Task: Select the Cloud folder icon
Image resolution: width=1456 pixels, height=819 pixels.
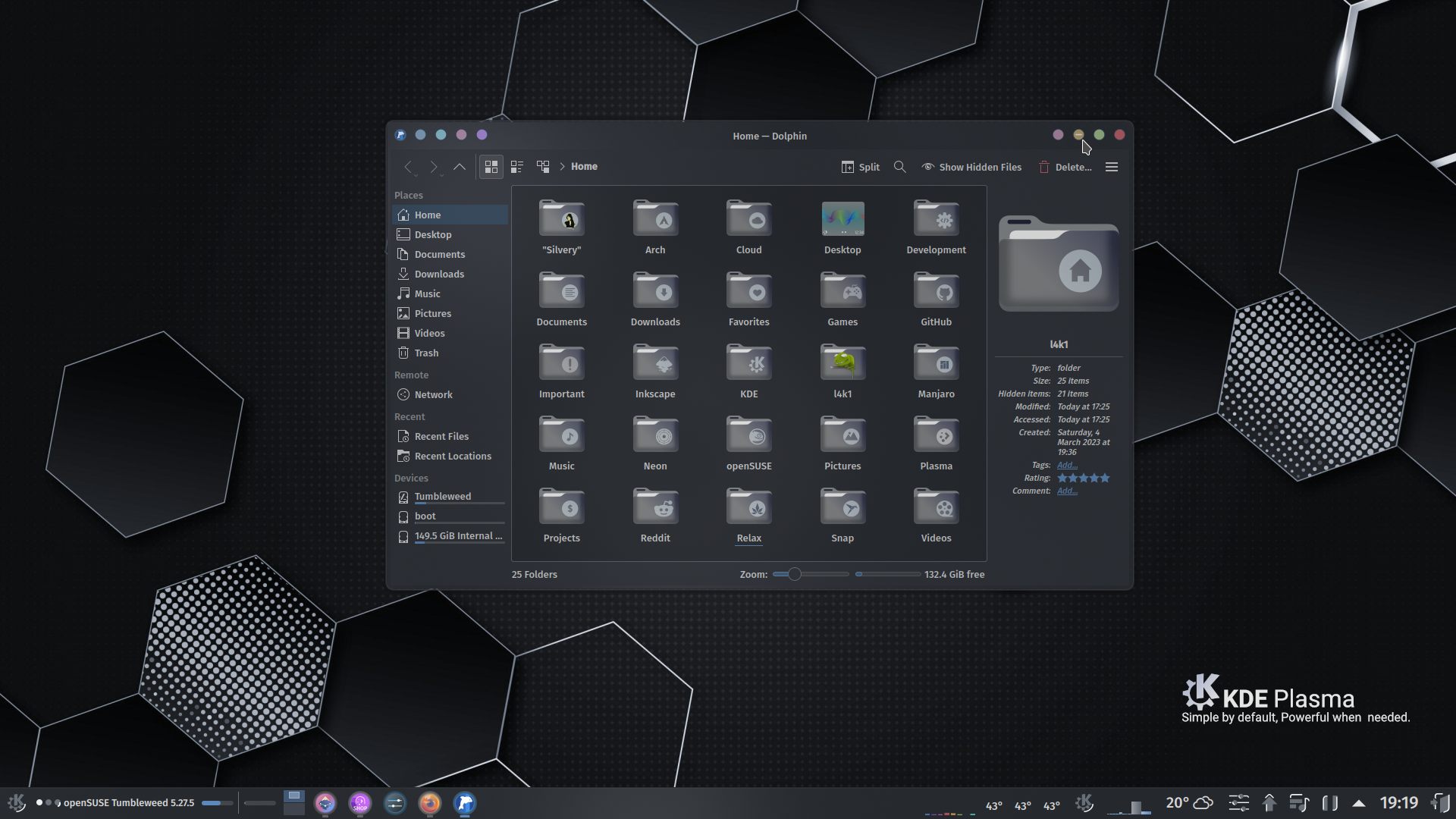Action: click(x=749, y=218)
